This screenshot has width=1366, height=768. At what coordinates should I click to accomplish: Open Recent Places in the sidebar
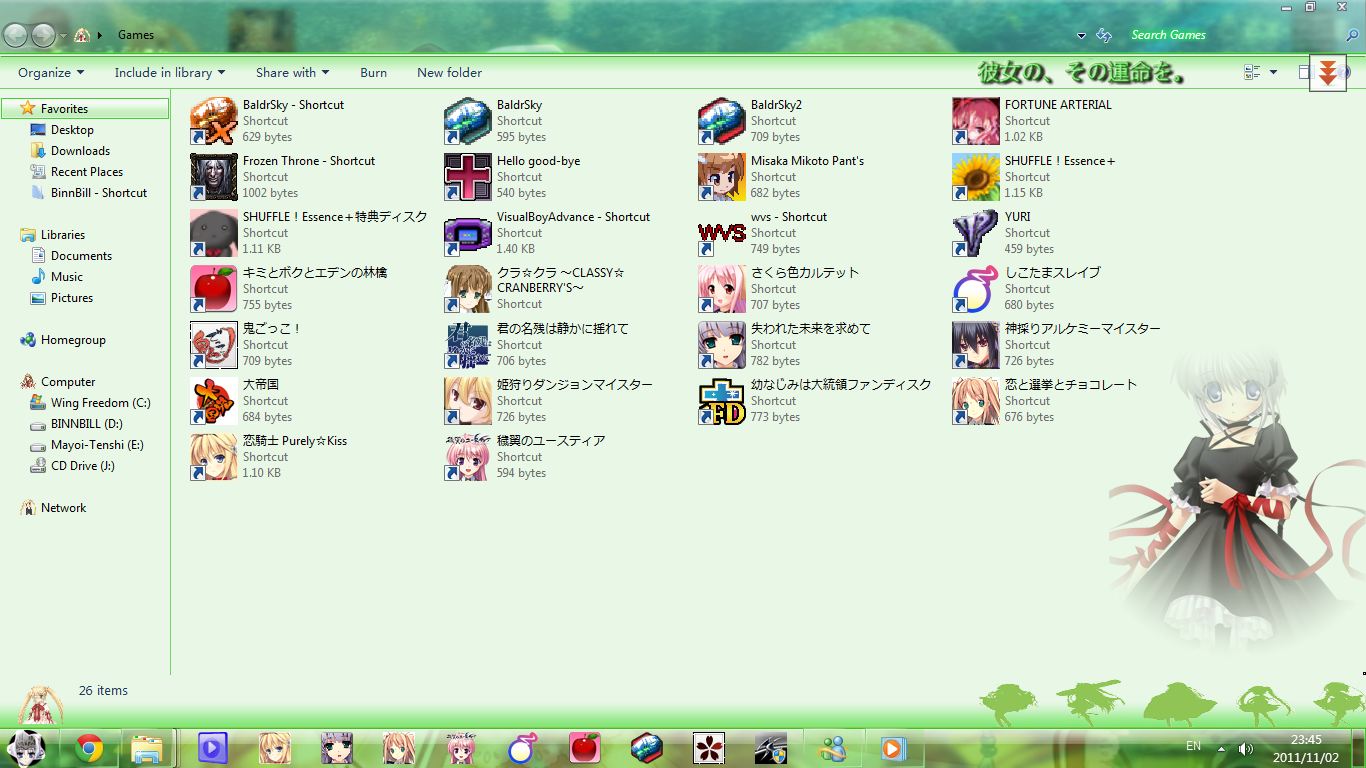click(87, 171)
